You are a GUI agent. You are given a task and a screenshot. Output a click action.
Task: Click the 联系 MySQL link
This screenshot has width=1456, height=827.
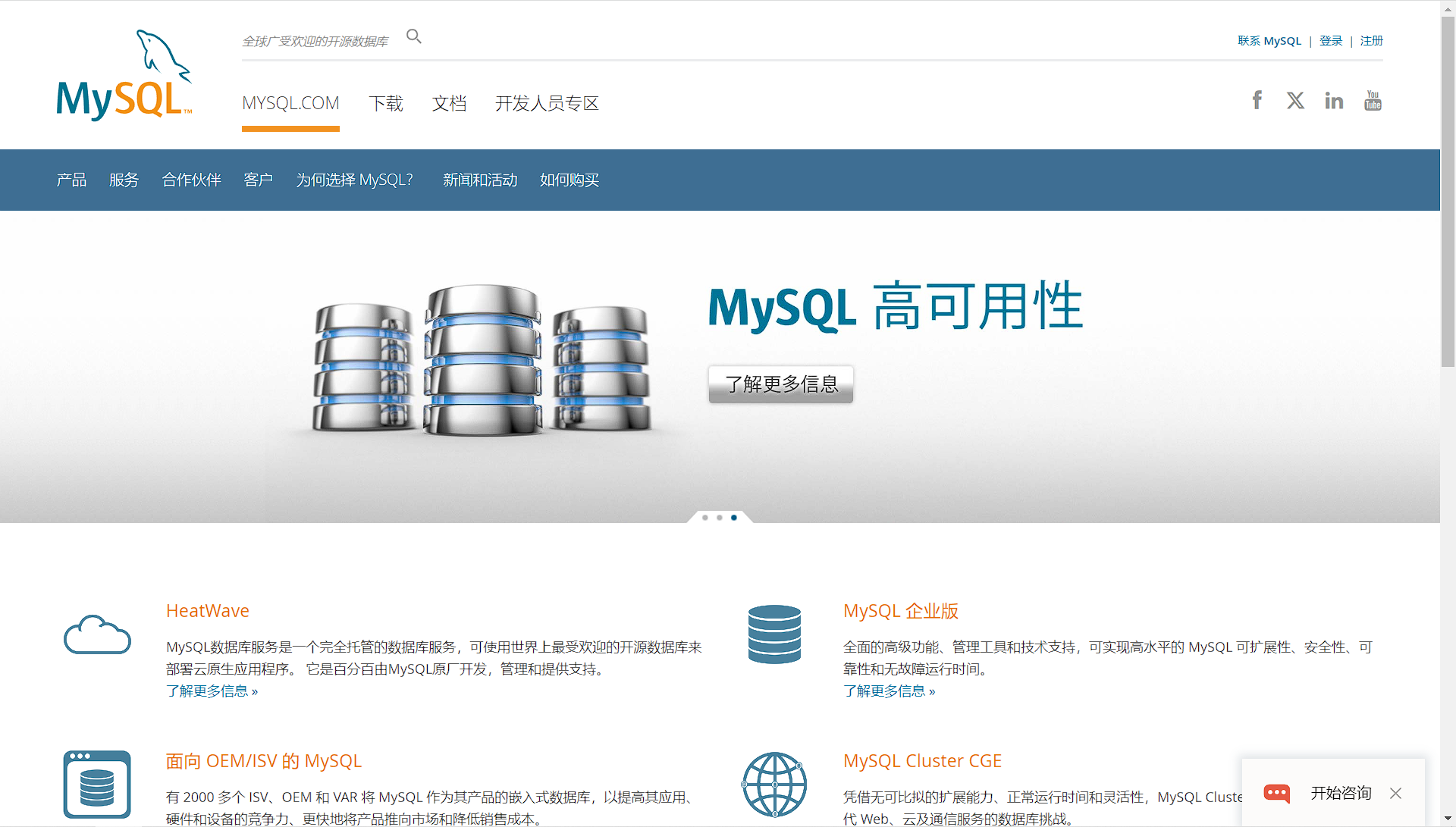coord(1269,41)
